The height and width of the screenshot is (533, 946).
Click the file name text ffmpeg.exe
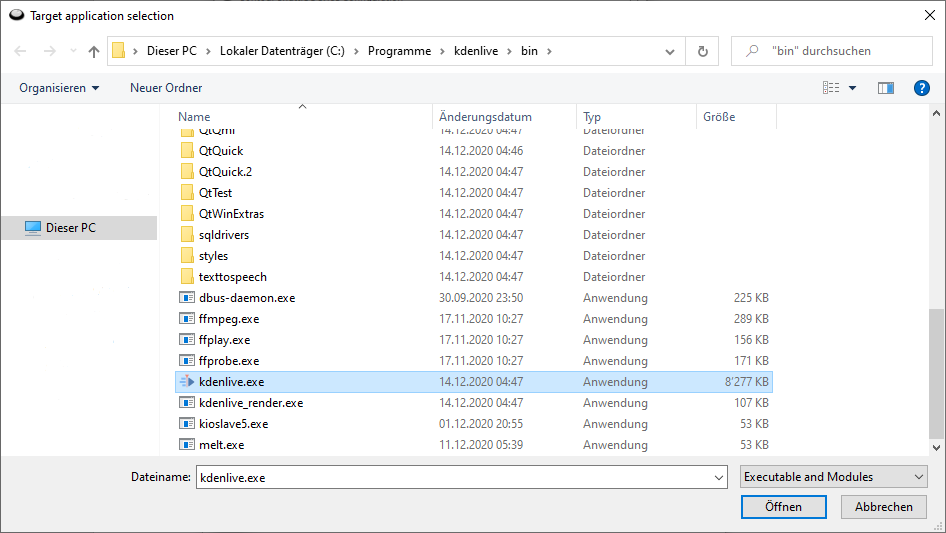coord(229,319)
